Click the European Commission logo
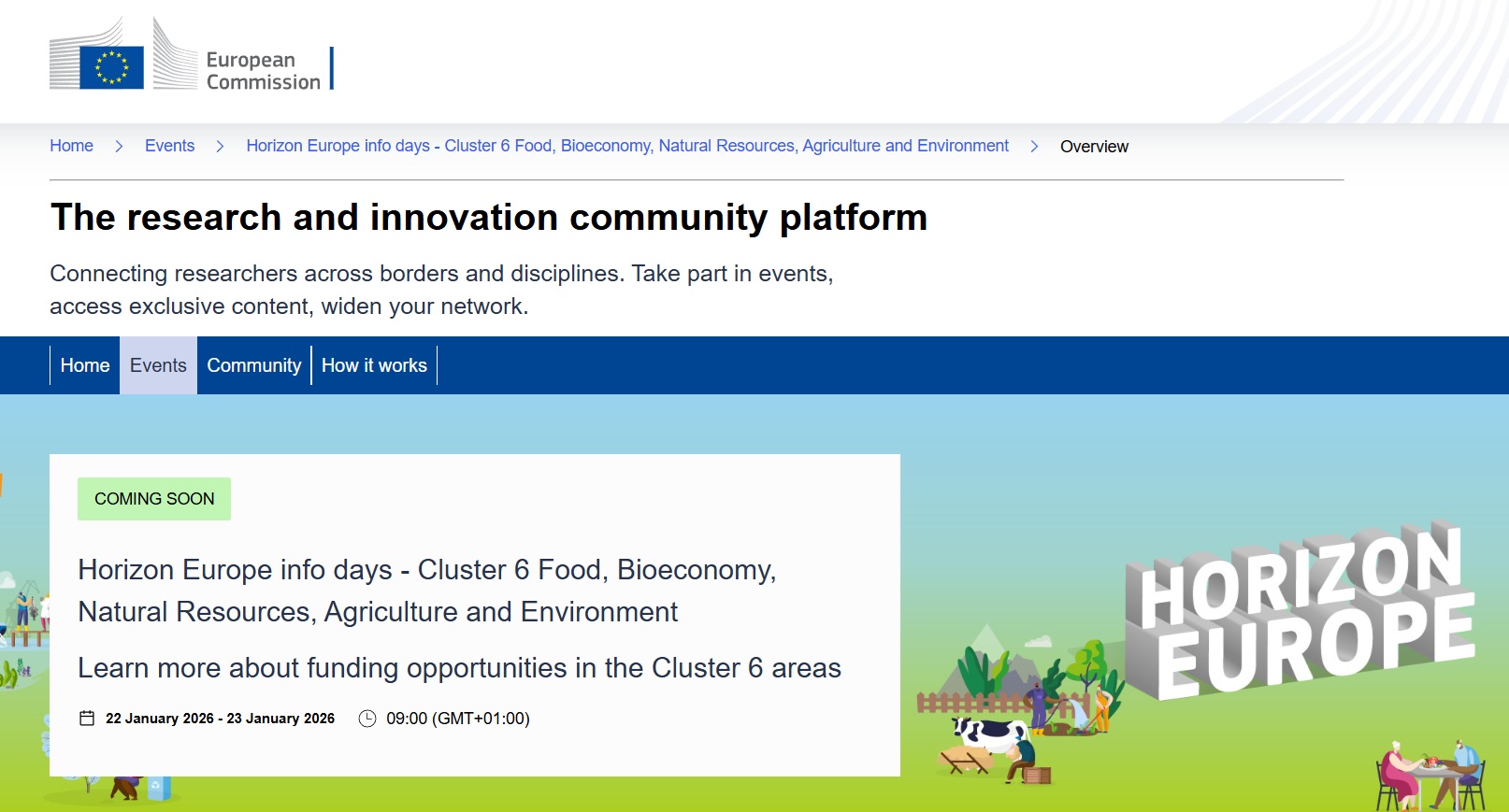1509x812 pixels. pyautogui.click(x=192, y=54)
